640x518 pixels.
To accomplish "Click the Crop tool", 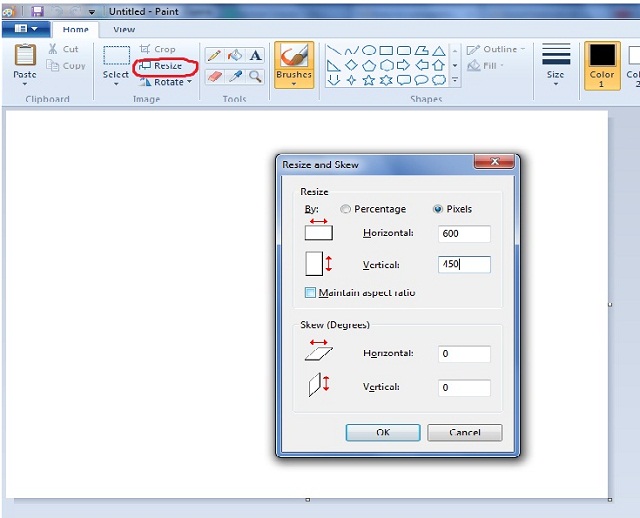I will [x=158, y=49].
